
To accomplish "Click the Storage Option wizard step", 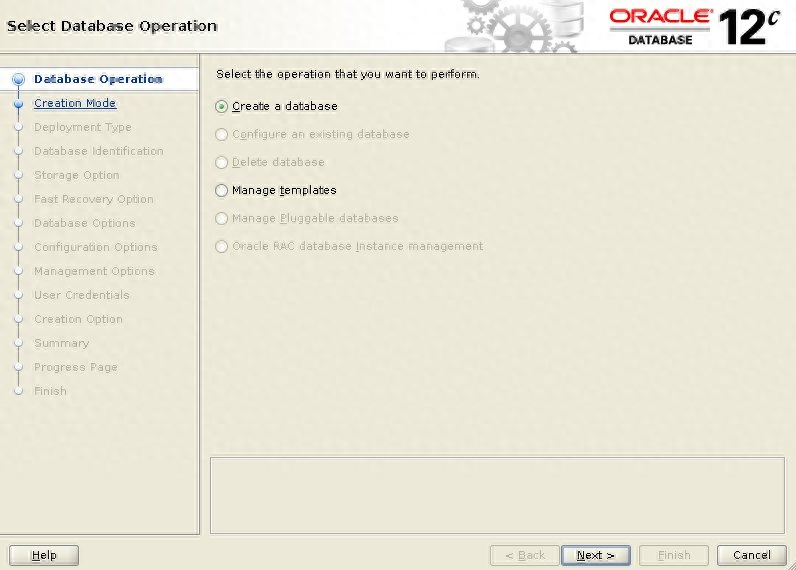I will click(76, 175).
